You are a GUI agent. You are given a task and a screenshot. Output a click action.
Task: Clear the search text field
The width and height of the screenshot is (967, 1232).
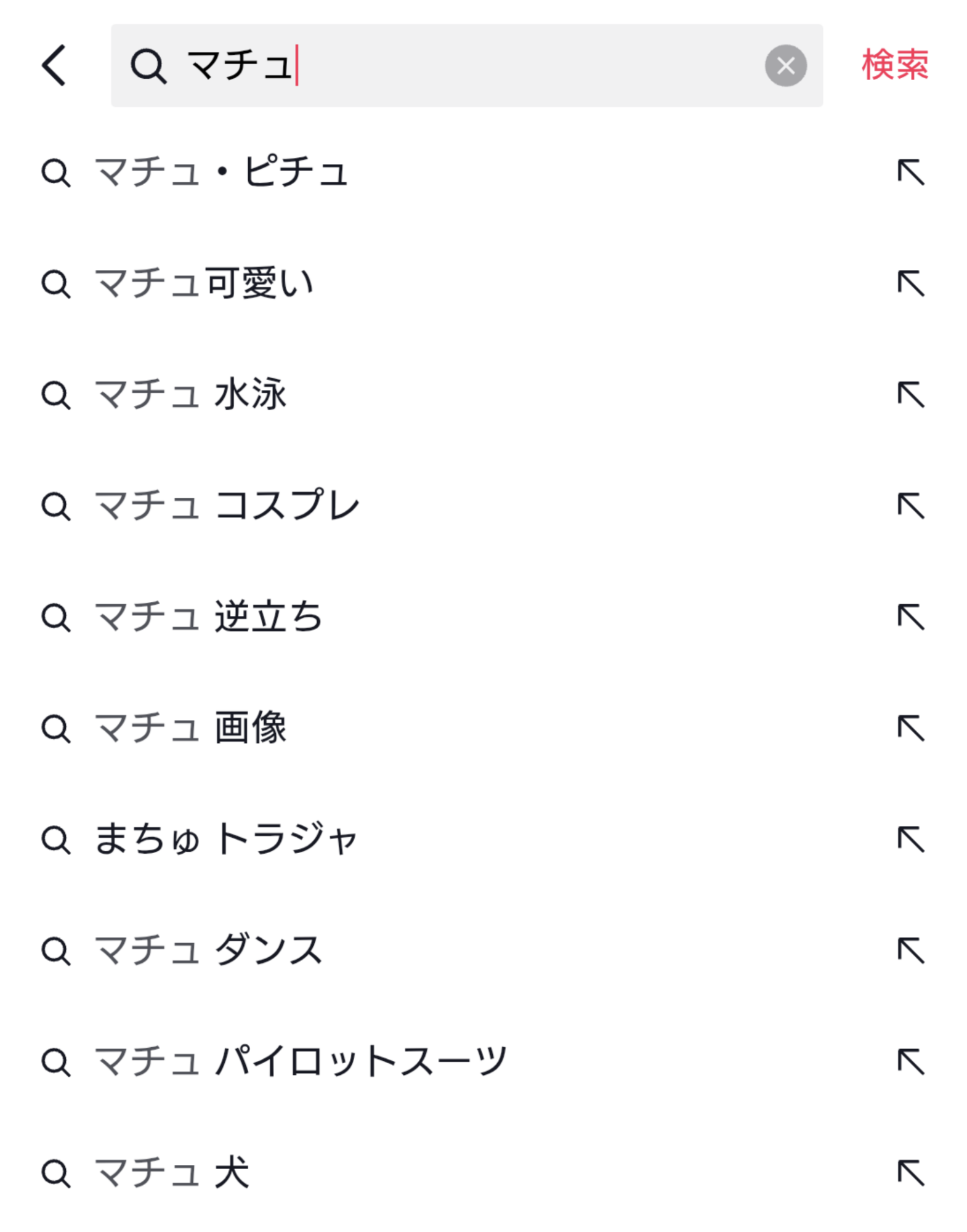pos(785,66)
